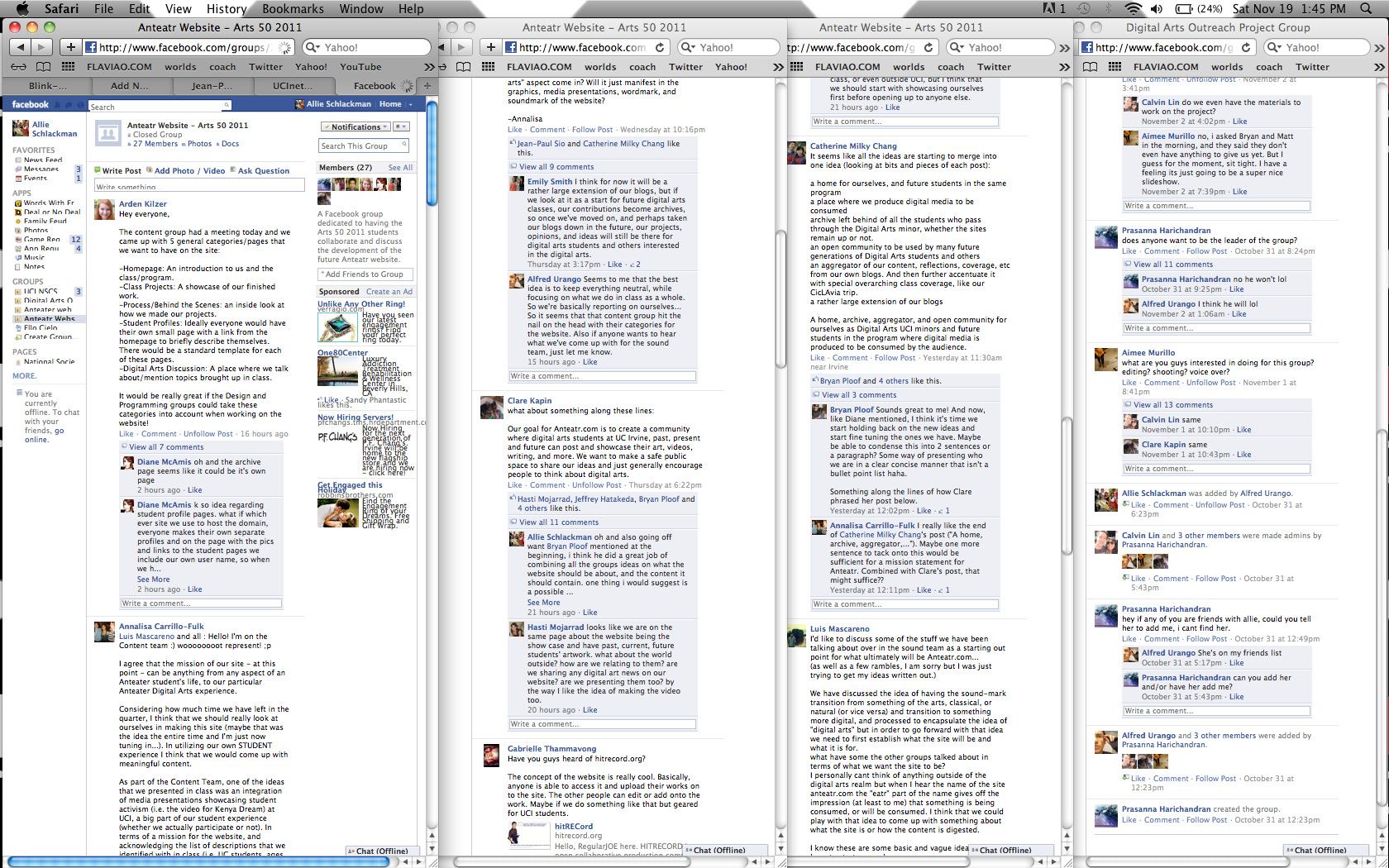
Task: Show all bookmarks book icon in tabbed window
Action: tap(43, 67)
